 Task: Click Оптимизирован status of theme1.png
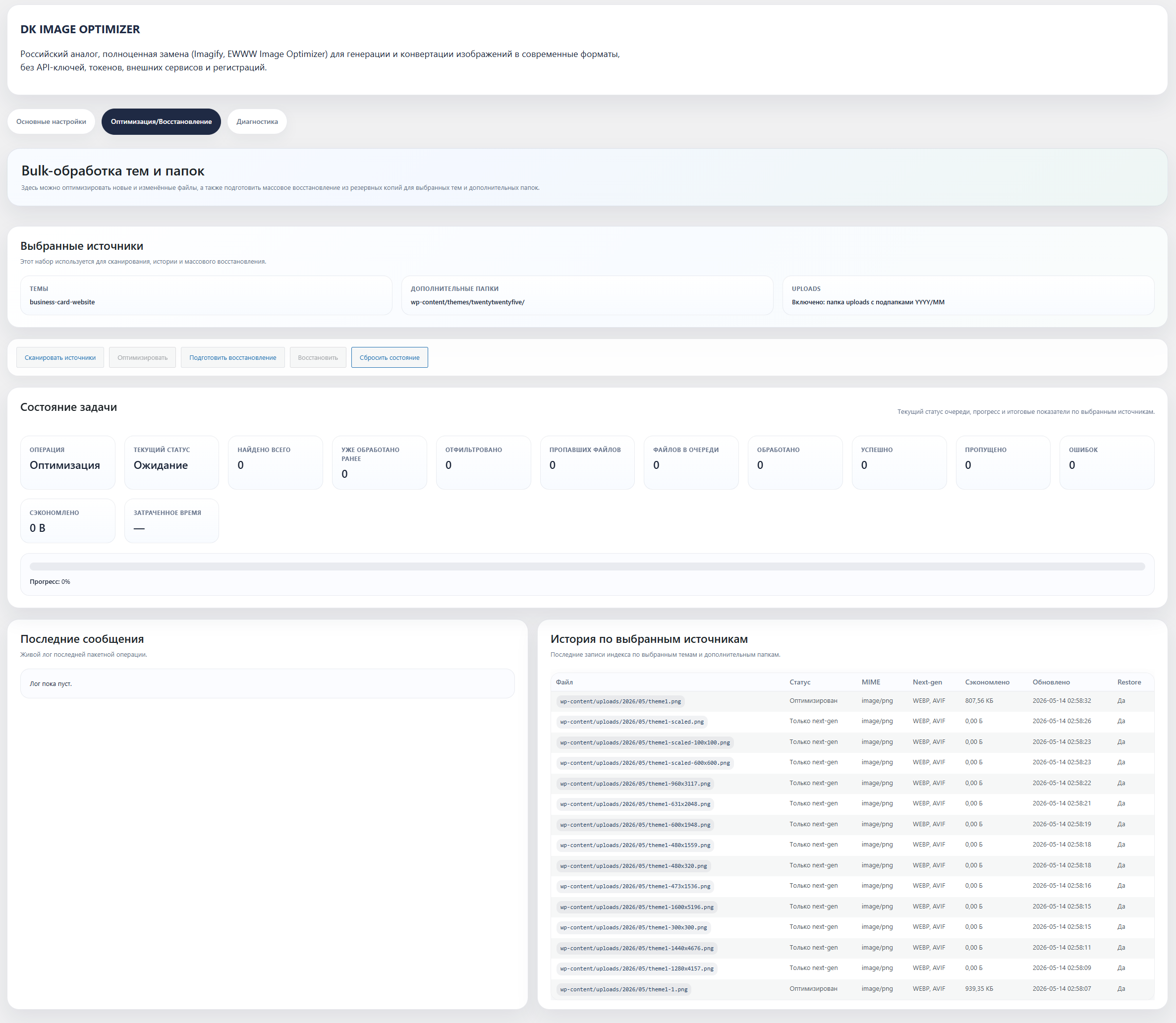point(814,700)
